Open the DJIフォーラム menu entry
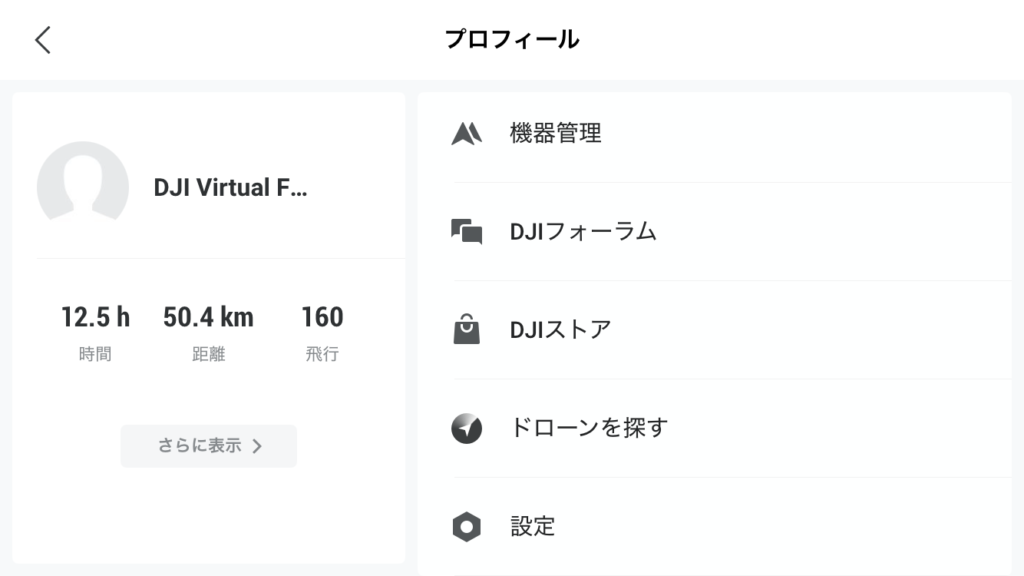Image resolution: width=1024 pixels, height=576 pixels. pos(714,232)
